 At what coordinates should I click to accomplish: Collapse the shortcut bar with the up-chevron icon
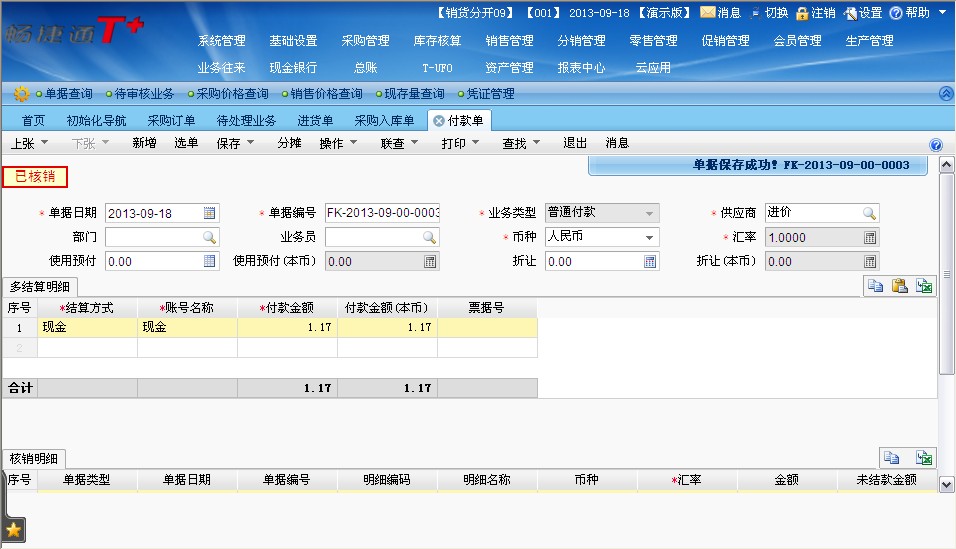tap(946, 94)
